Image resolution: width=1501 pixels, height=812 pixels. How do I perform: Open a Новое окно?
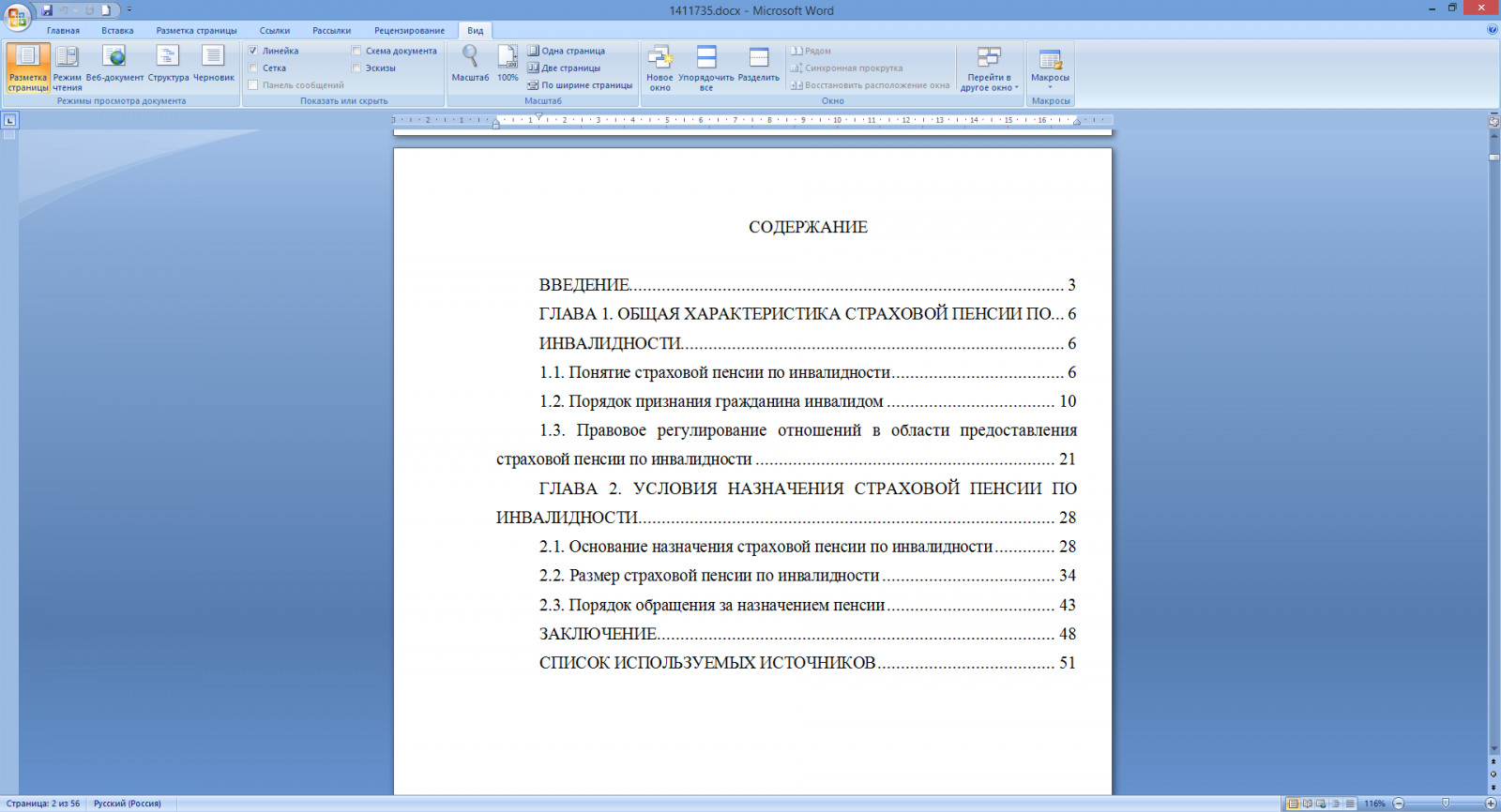click(x=660, y=68)
